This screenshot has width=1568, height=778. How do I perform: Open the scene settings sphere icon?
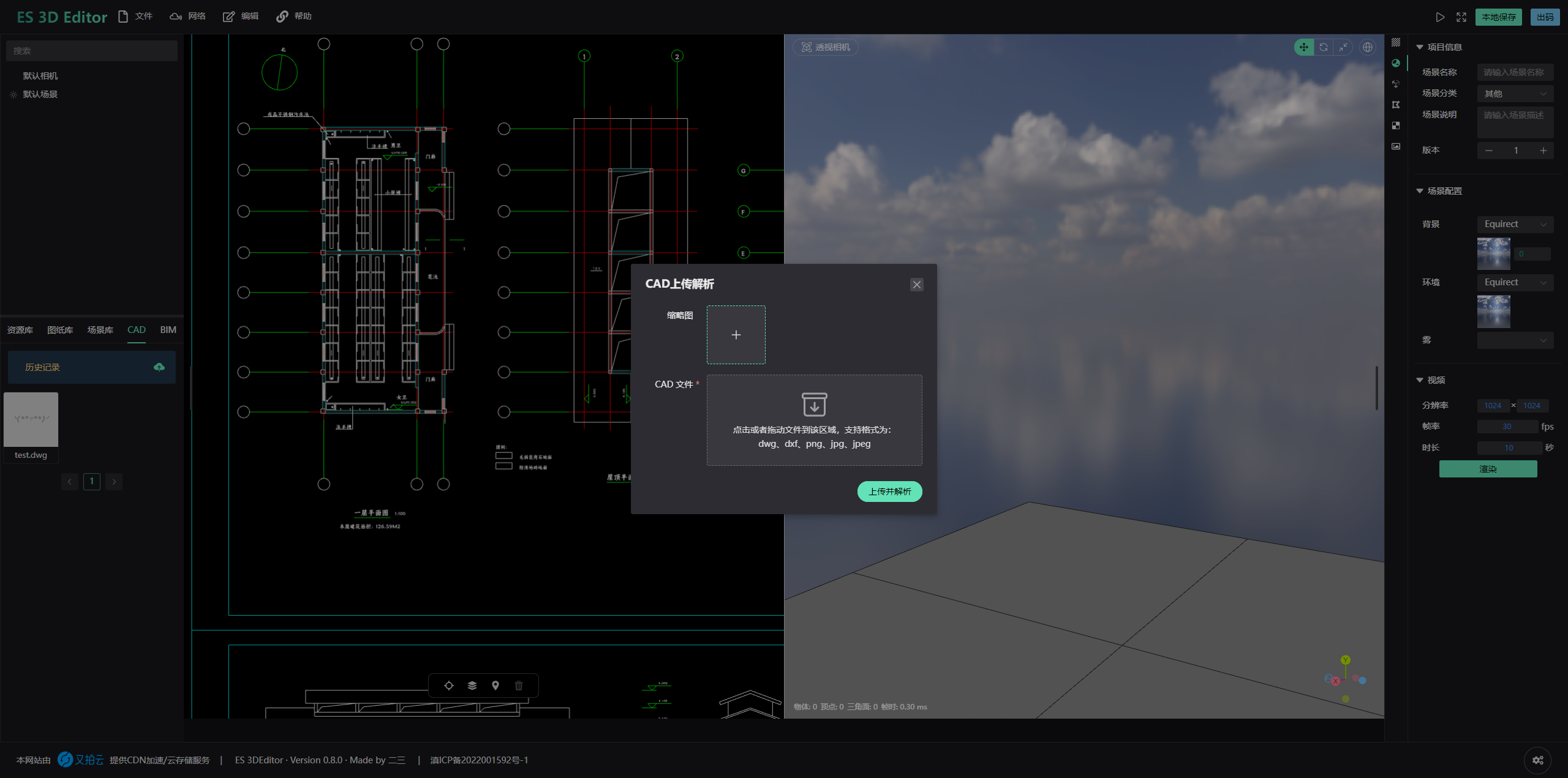(1396, 63)
